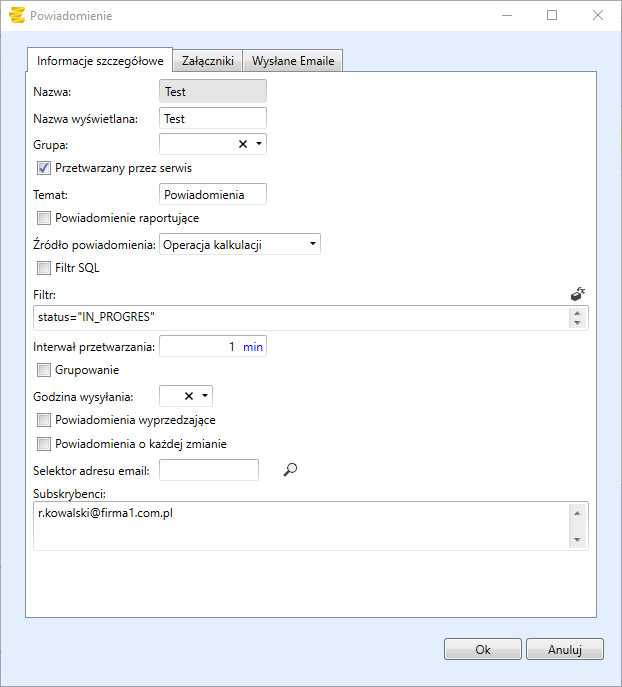Confirm with the Ok button
Viewport: 622px width, 687px height.
click(483, 649)
